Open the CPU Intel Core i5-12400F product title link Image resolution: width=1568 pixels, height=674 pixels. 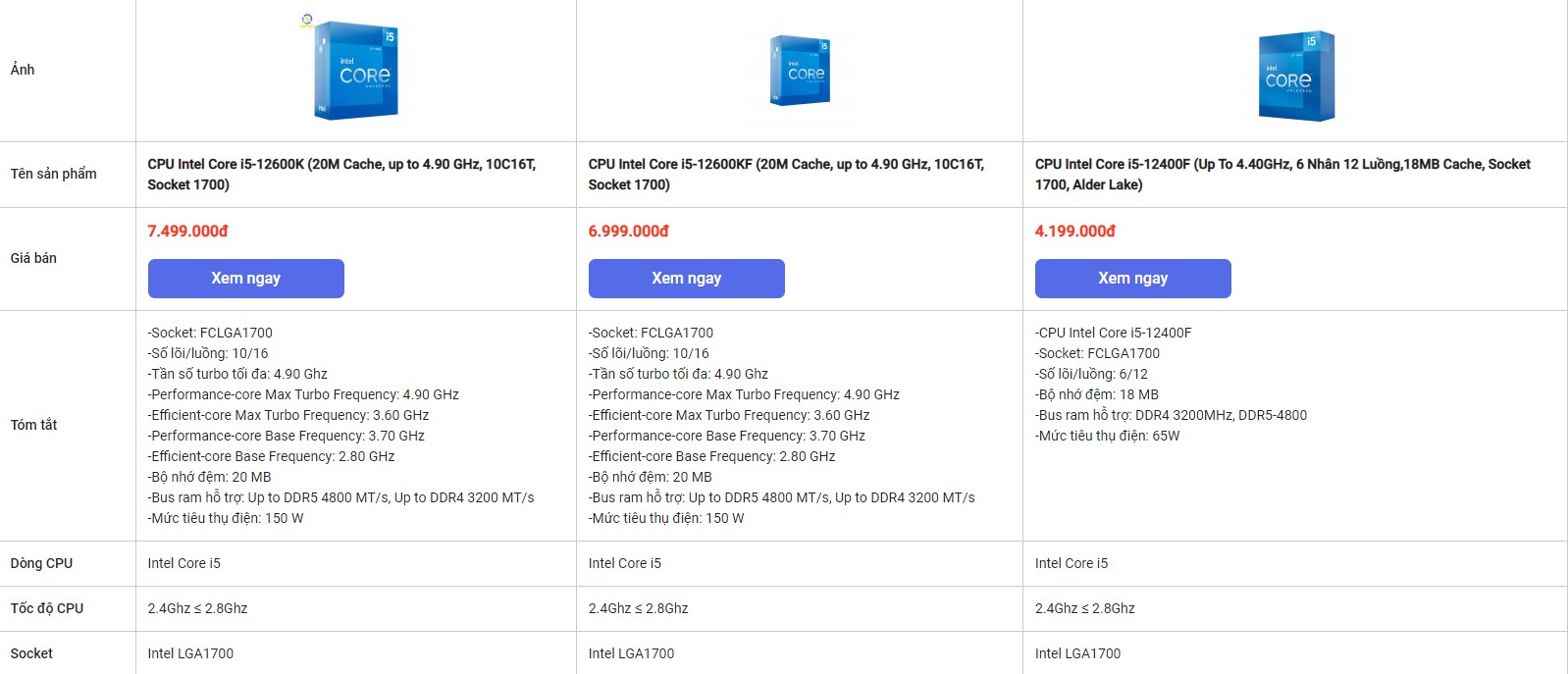(x=1282, y=175)
